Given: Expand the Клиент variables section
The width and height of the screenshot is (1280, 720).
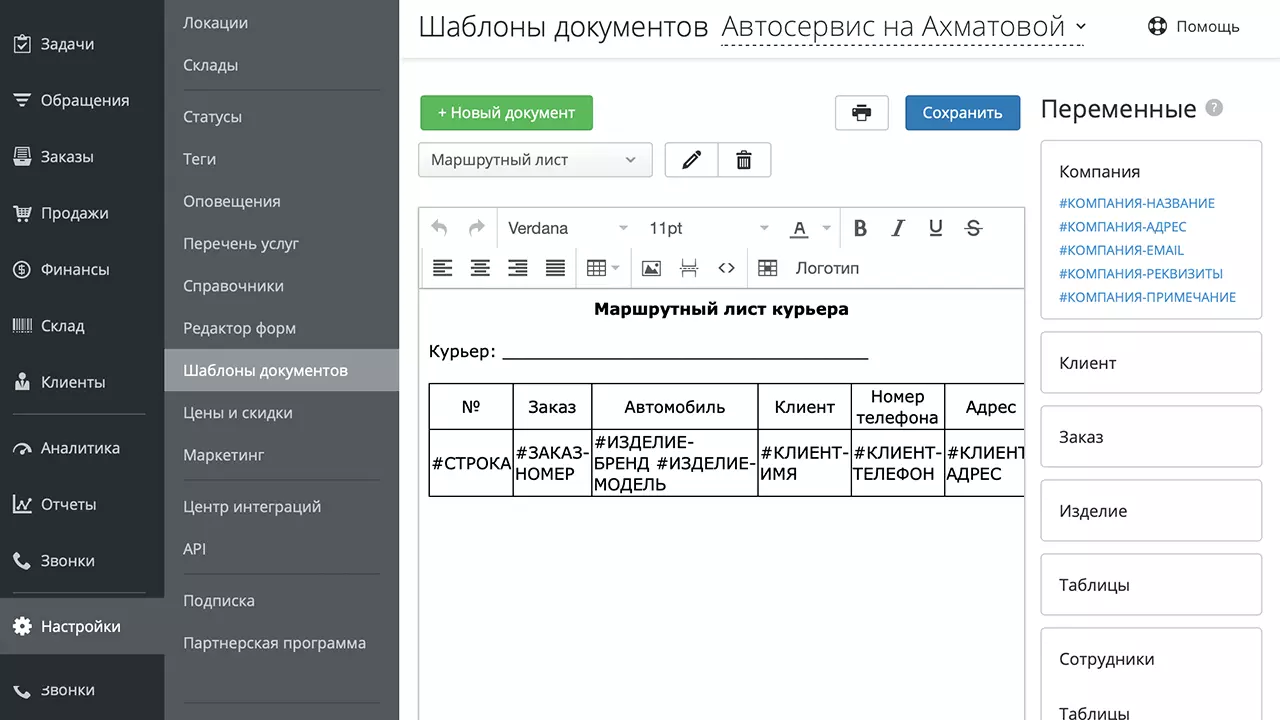Looking at the screenshot, I should click(1151, 363).
